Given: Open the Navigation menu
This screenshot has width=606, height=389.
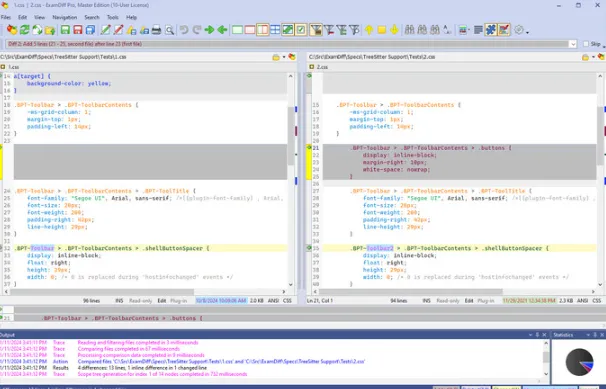Looking at the screenshot, I should pos(65,17).
